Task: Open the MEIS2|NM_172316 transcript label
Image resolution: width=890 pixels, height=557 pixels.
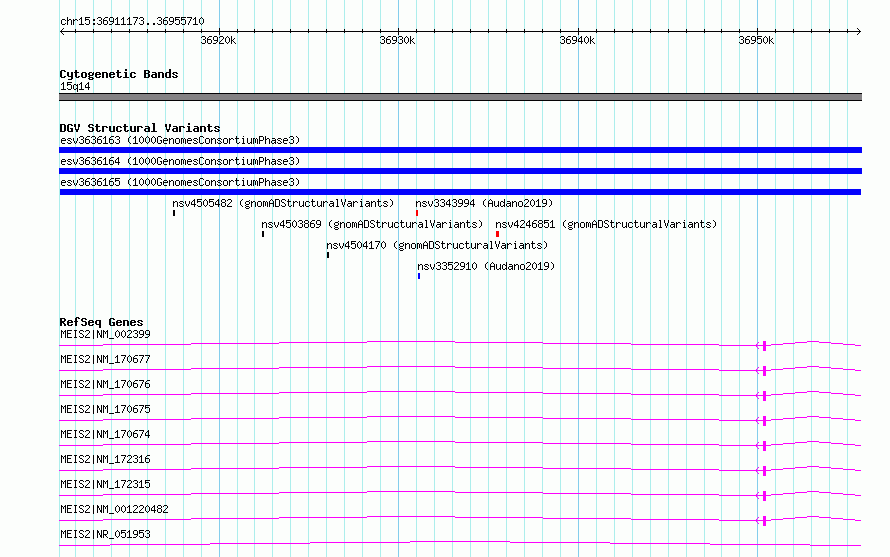Action: pyautogui.click(x=106, y=459)
